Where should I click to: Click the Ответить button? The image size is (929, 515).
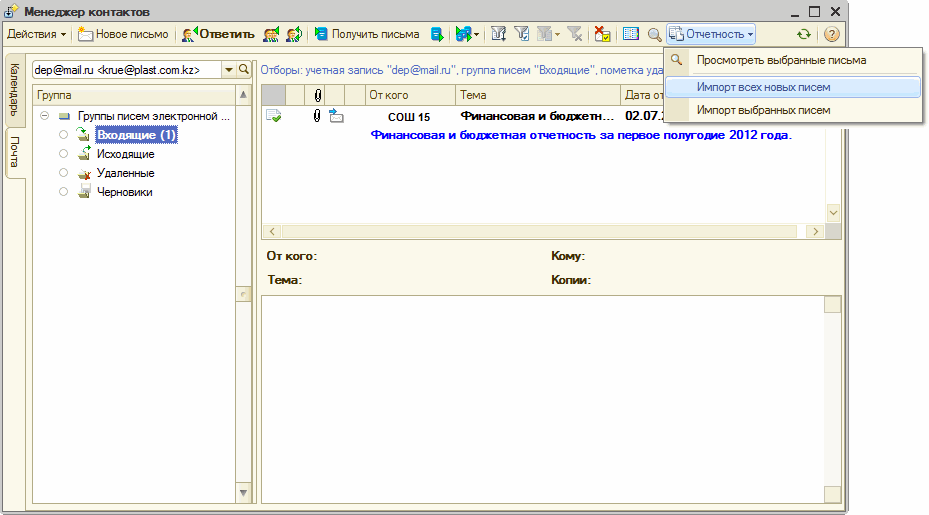pos(217,34)
